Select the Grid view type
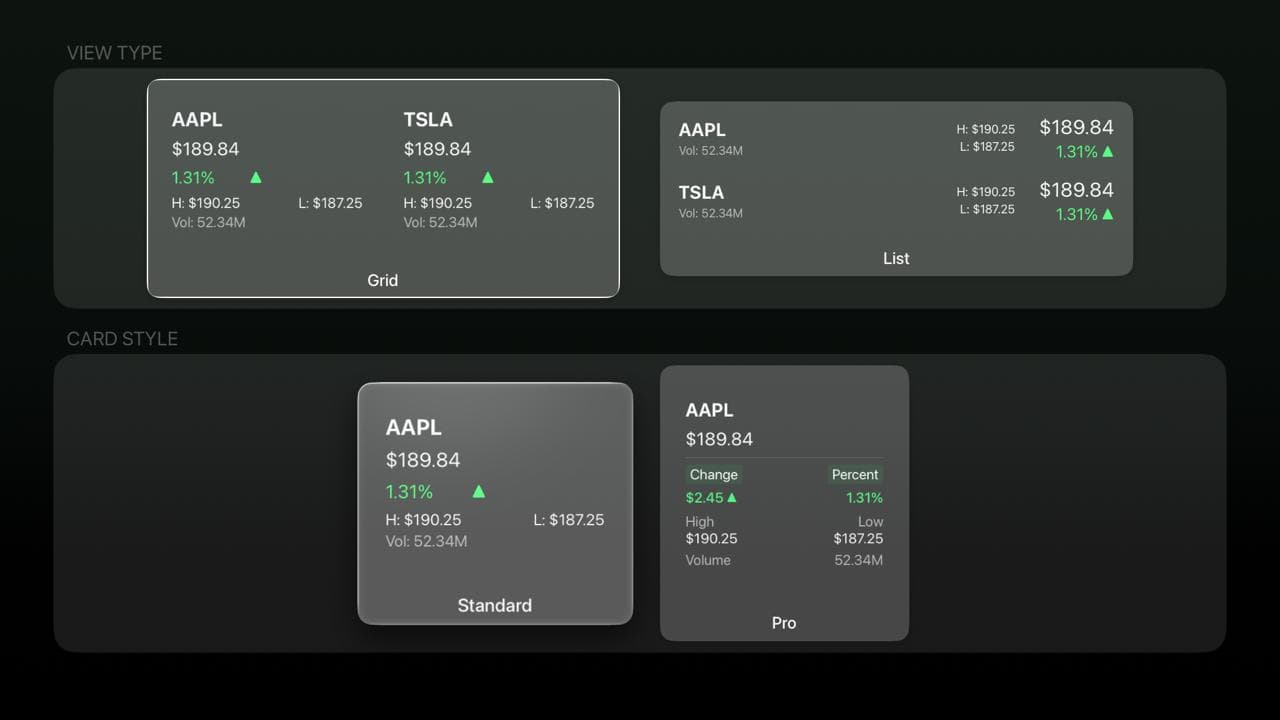Viewport: 1280px width, 720px height. (383, 188)
